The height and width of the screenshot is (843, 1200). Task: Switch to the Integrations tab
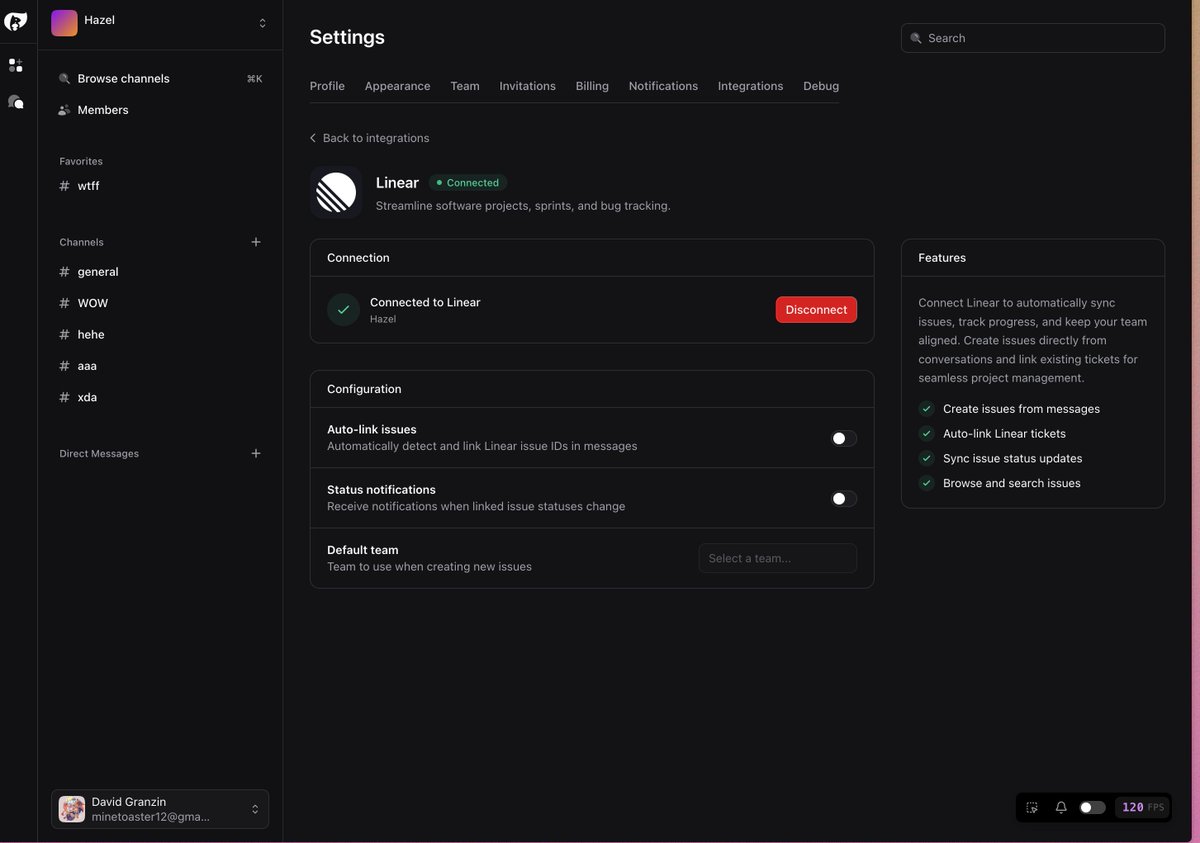click(751, 86)
